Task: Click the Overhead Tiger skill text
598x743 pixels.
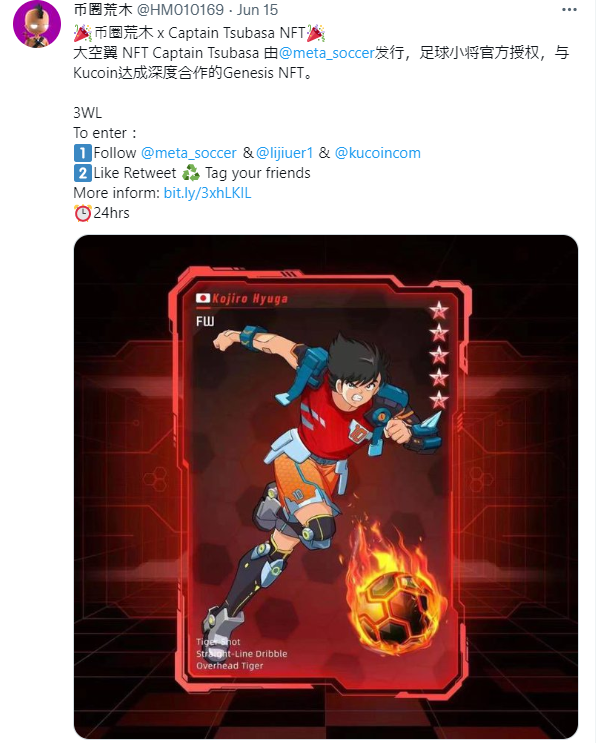Action: 230,666
